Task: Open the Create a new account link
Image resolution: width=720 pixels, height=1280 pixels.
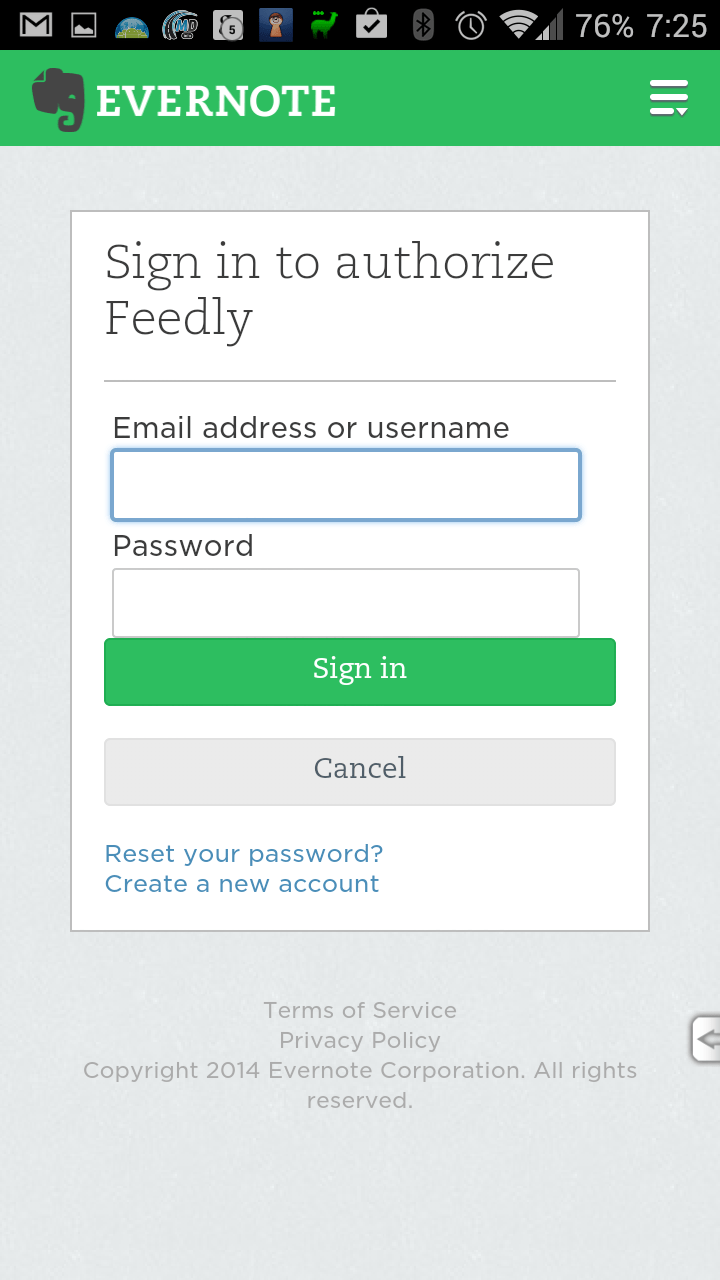Action: click(242, 884)
